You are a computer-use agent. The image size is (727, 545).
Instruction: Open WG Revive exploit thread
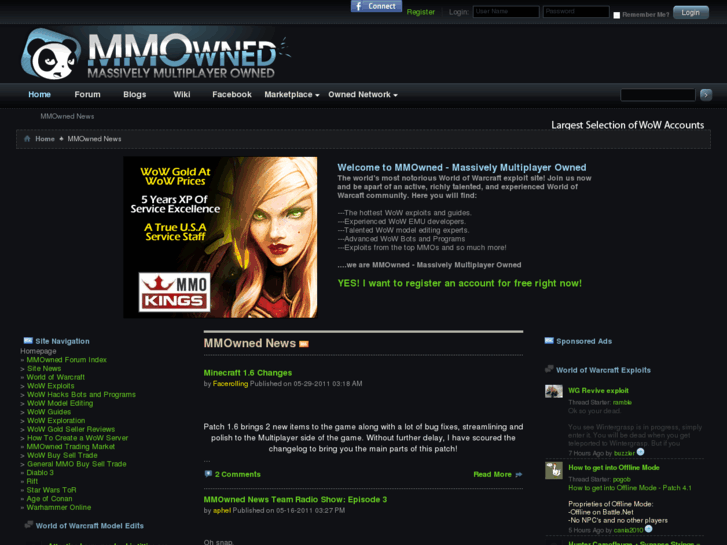(598, 391)
